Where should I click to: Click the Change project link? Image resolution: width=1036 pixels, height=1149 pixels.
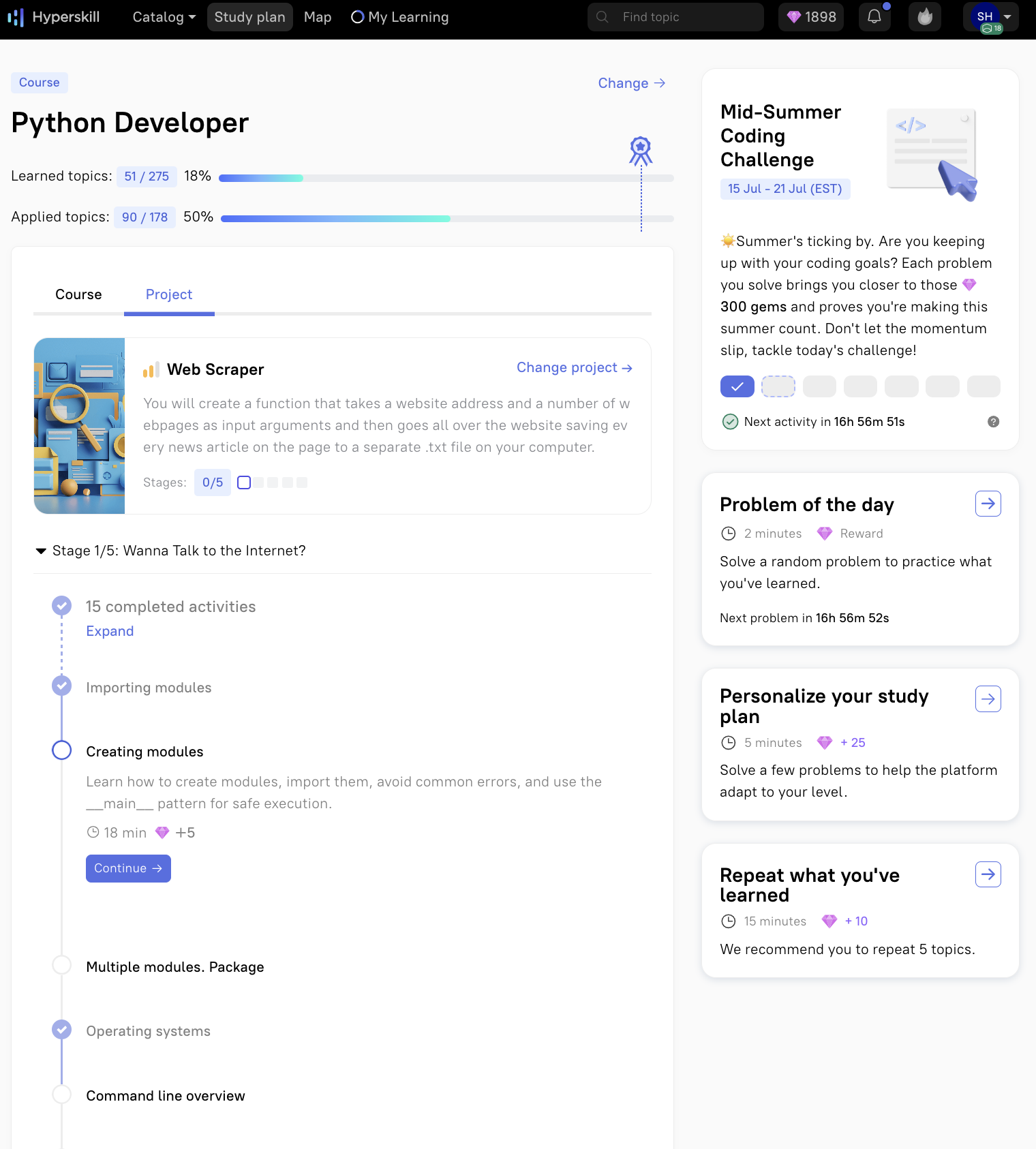(x=574, y=367)
